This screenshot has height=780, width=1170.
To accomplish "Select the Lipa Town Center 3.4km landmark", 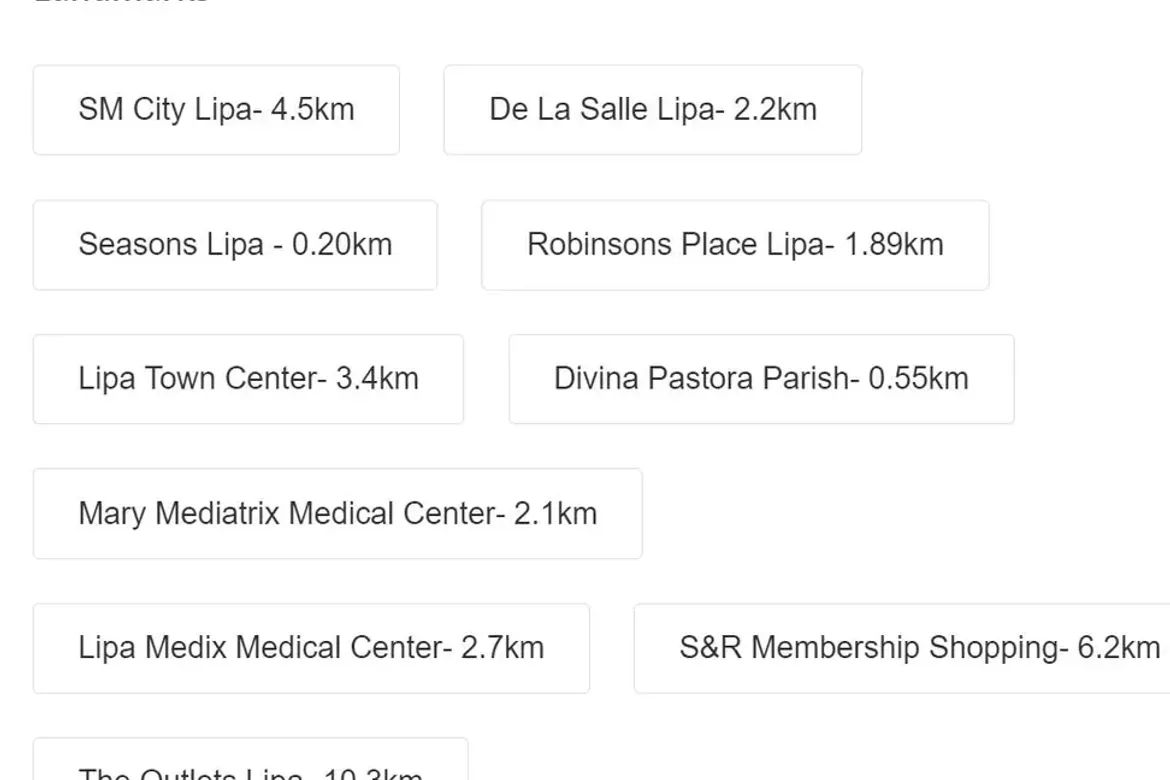I will 248,379.
